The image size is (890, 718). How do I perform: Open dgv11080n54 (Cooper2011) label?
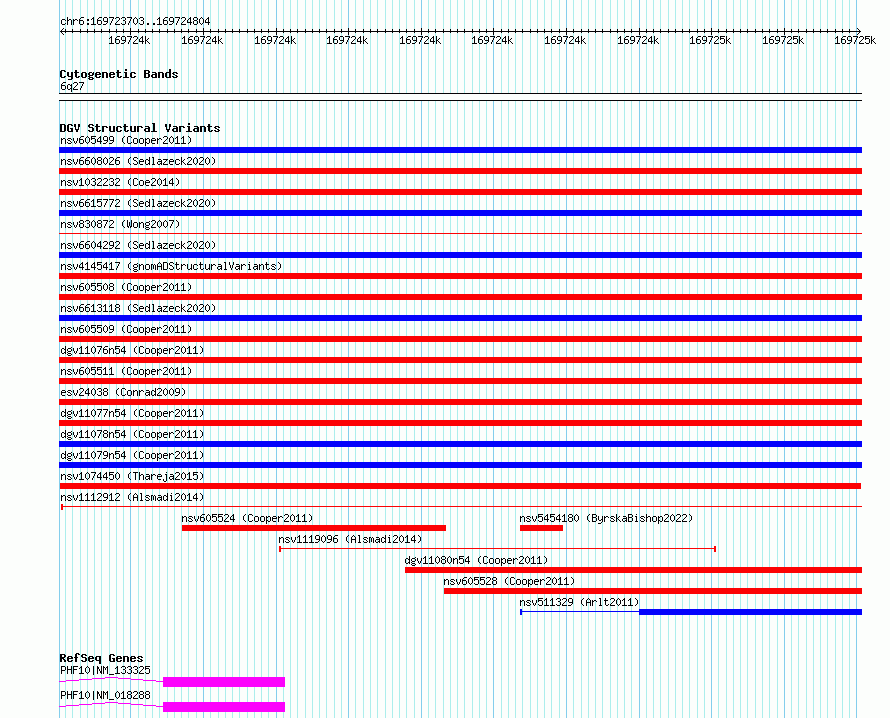476,560
